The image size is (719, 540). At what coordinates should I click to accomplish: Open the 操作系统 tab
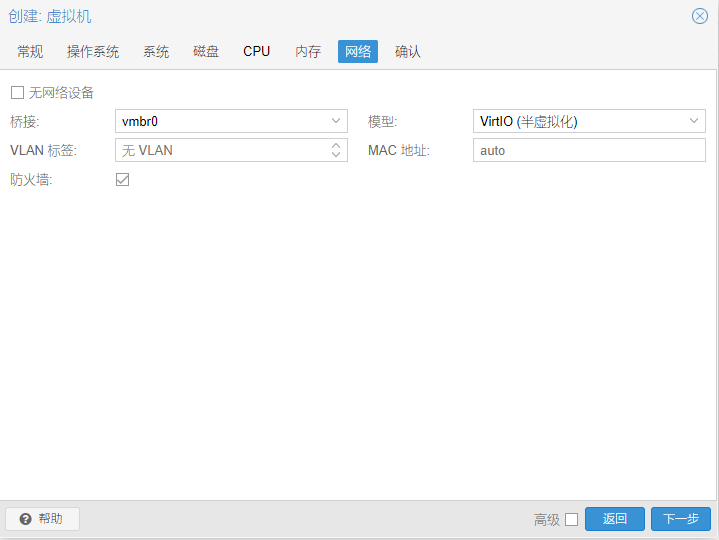coord(93,51)
